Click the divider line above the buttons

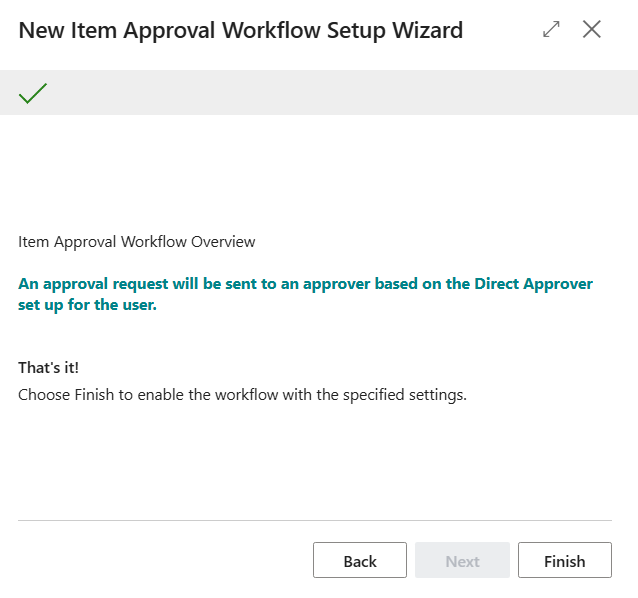pos(315,520)
